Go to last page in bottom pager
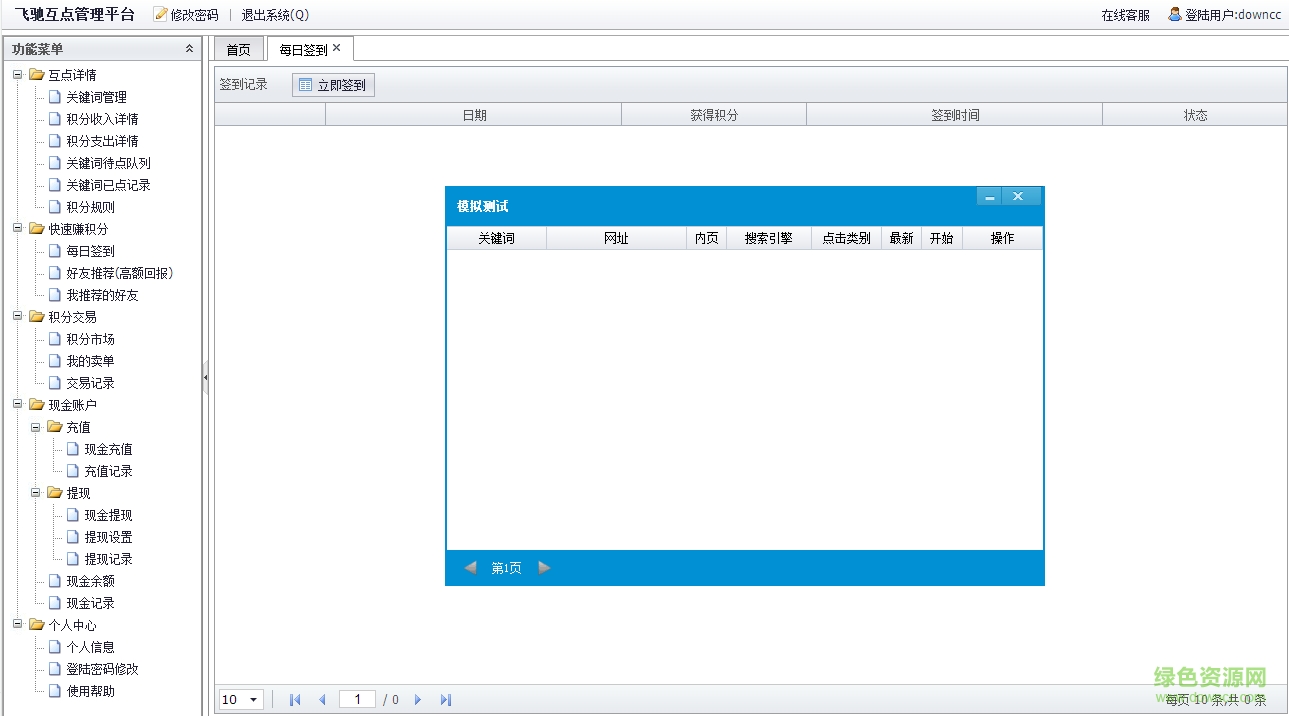Screen dimensions: 1289x716 [446, 700]
